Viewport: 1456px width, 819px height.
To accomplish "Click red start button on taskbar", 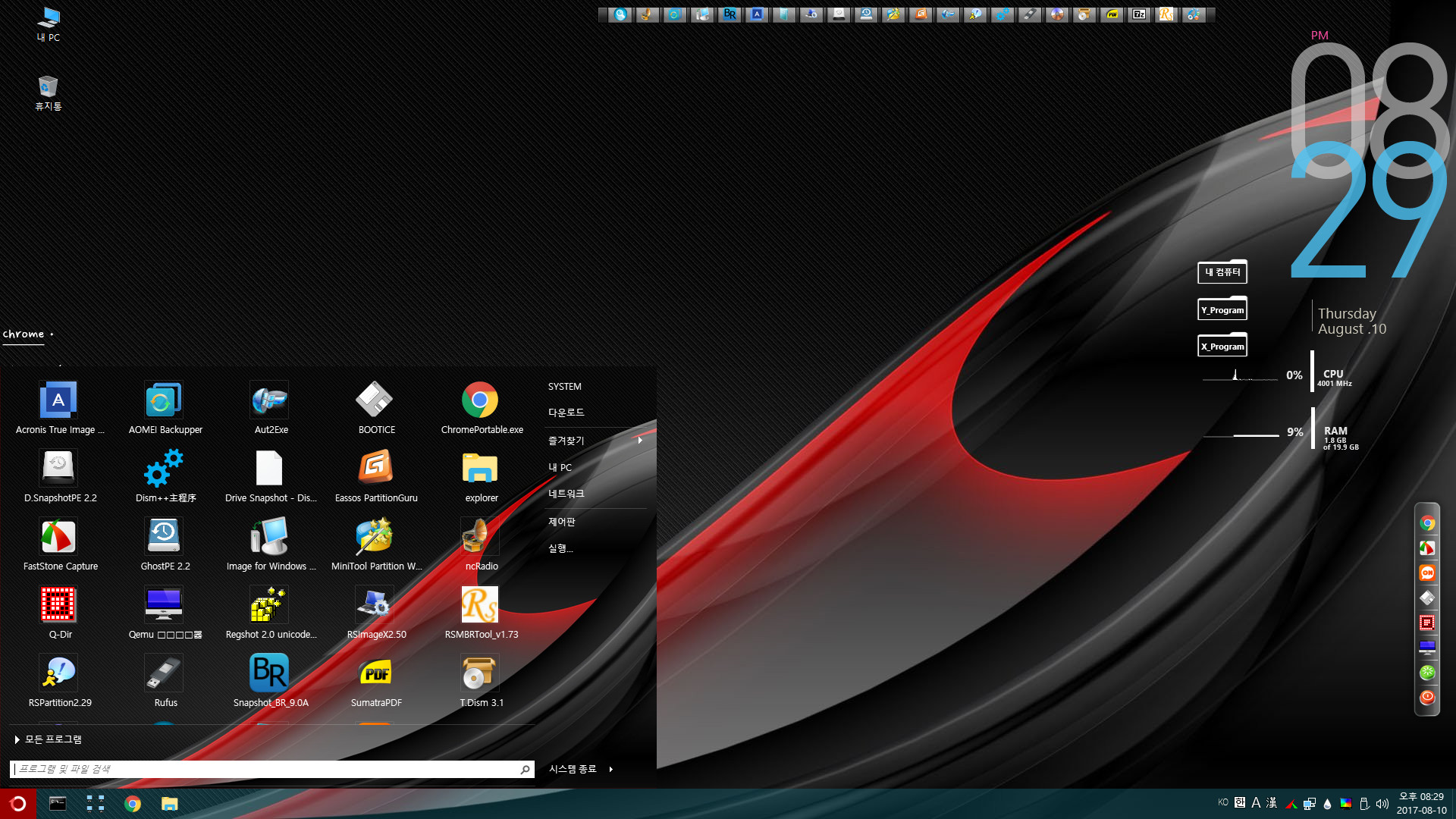I will click(x=18, y=804).
